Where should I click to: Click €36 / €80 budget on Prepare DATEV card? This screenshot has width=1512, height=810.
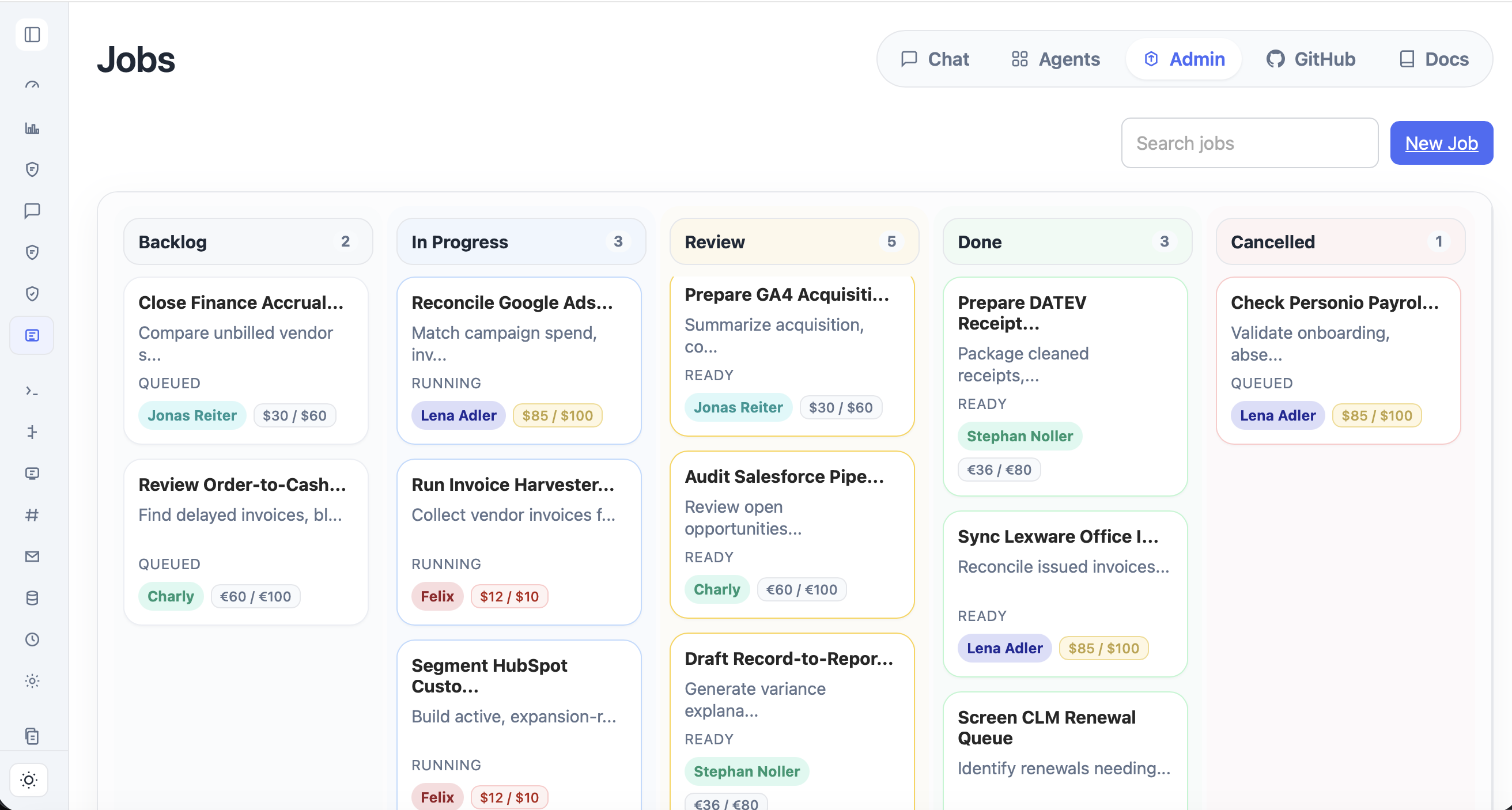pyautogui.click(x=999, y=470)
